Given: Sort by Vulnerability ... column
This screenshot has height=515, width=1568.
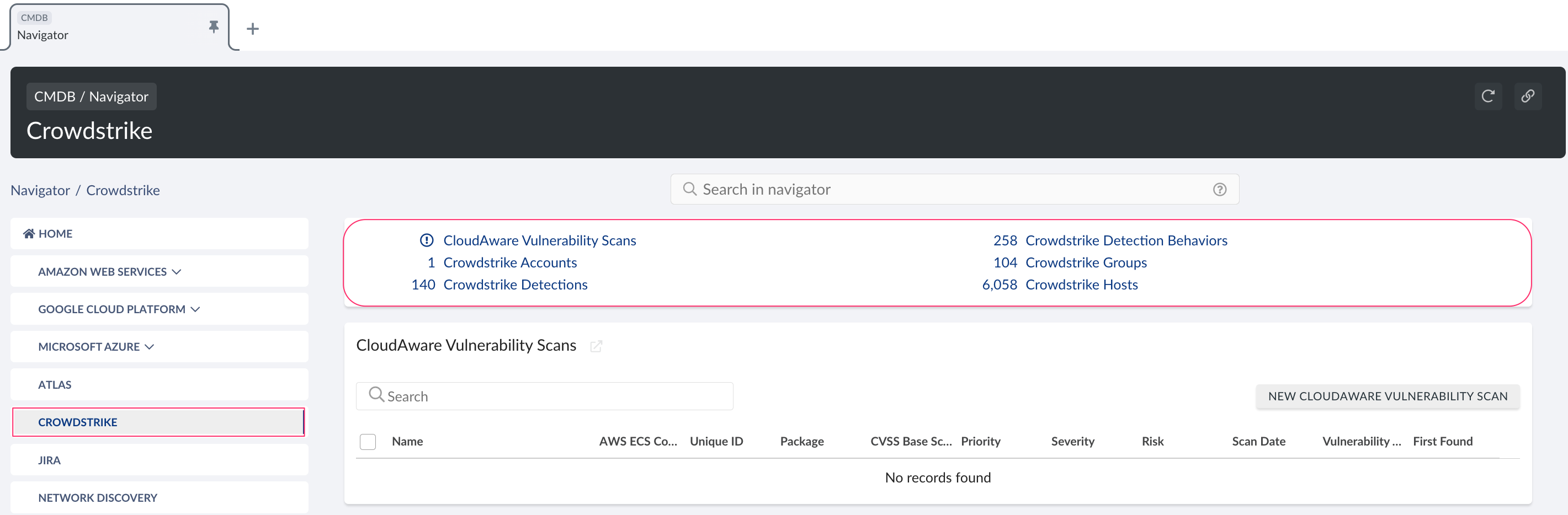Looking at the screenshot, I should [1362, 442].
